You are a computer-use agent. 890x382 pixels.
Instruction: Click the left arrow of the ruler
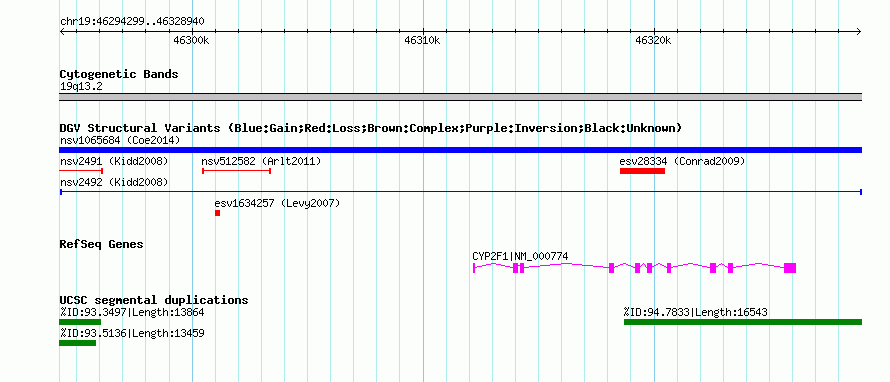(x=62, y=31)
